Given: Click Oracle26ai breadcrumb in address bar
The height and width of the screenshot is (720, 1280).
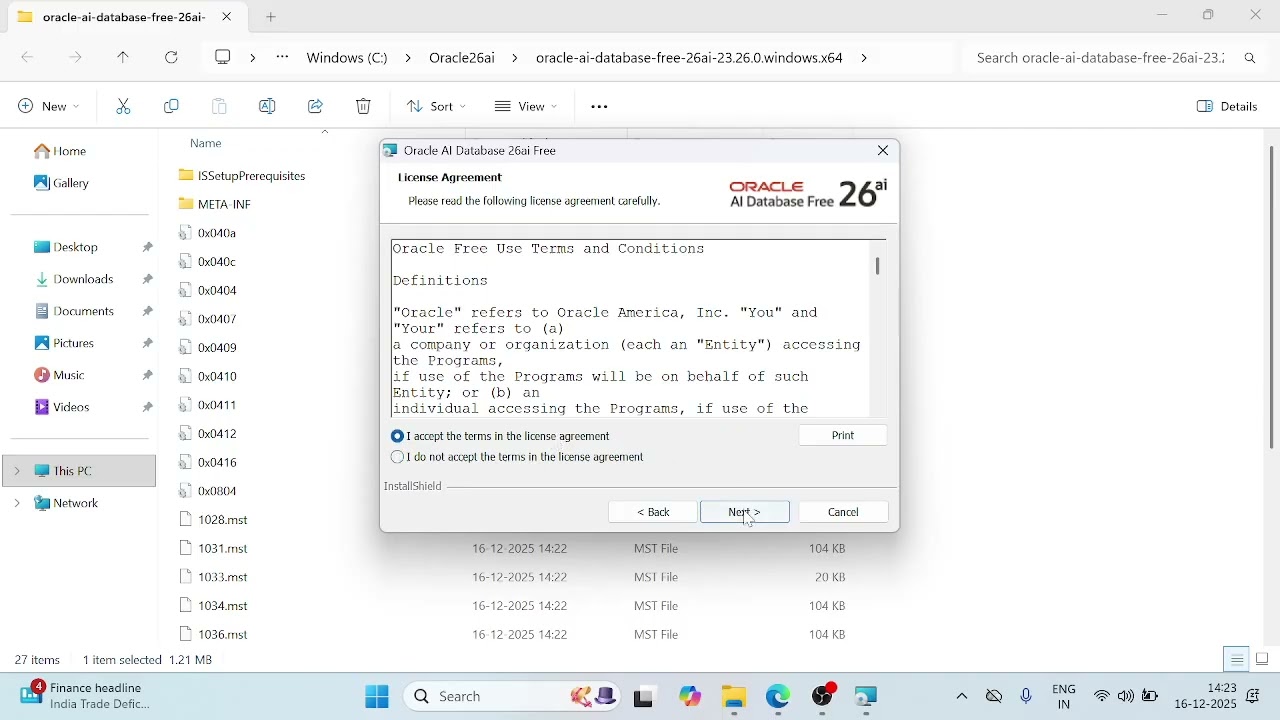Looking at the screenshot, I should (462, 59).
